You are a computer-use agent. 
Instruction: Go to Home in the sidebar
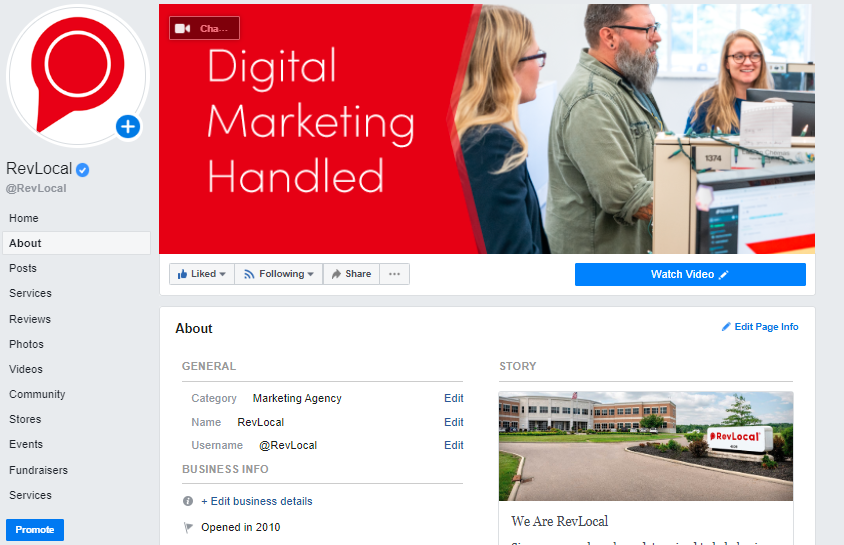[x=24, y=218]
